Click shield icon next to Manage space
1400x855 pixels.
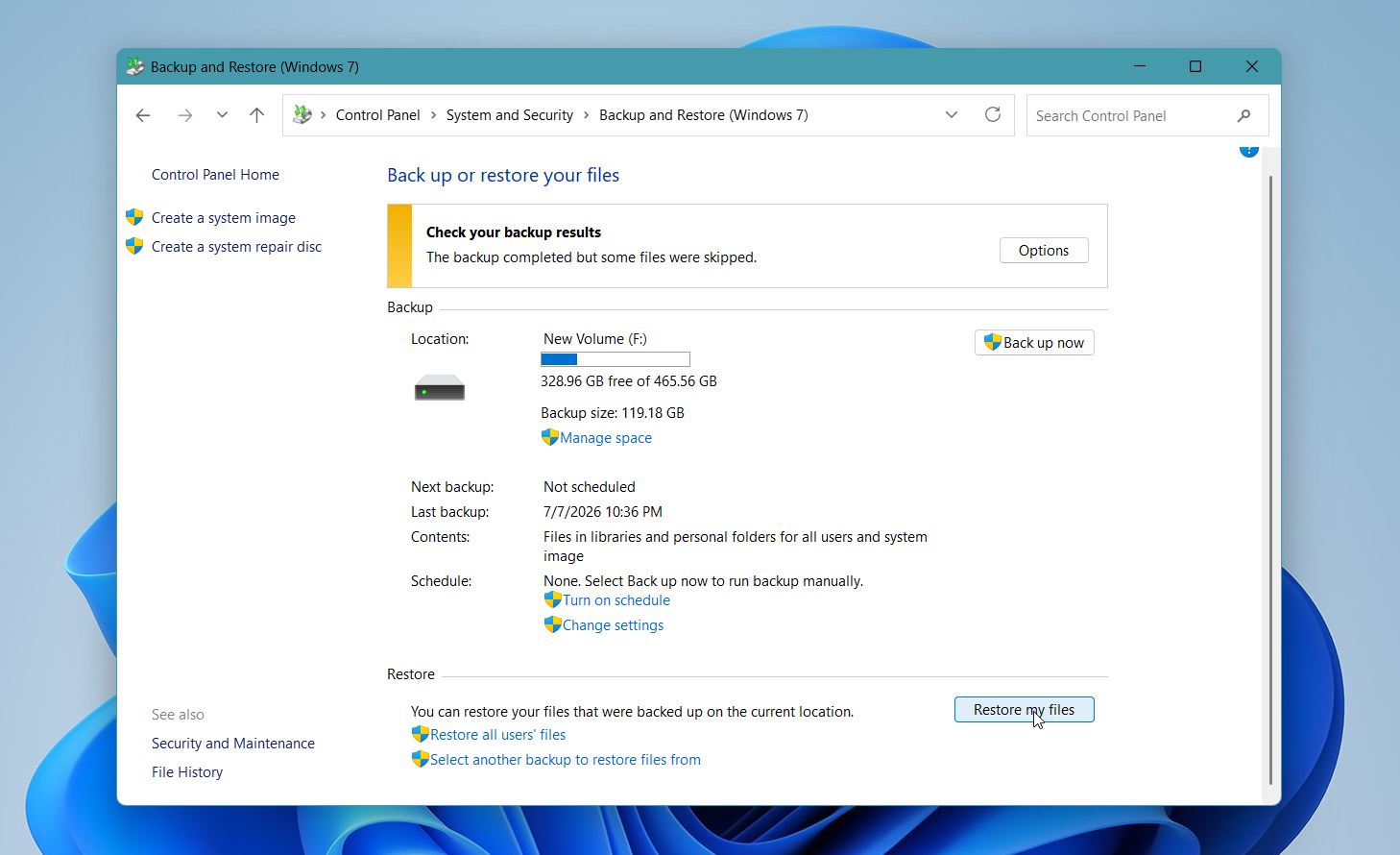(549, 437)
